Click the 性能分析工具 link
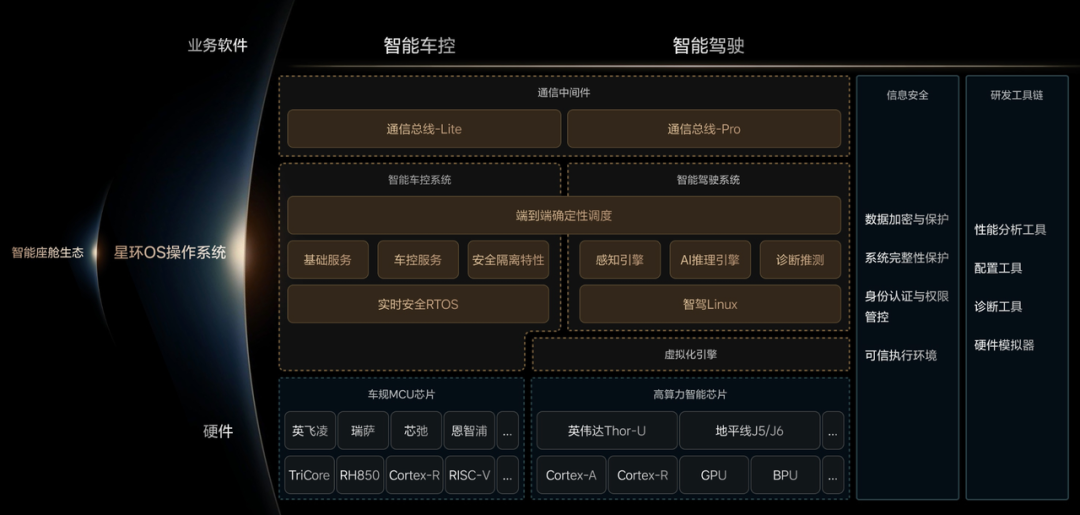 pyautogui.click(x=1010, y=229)
